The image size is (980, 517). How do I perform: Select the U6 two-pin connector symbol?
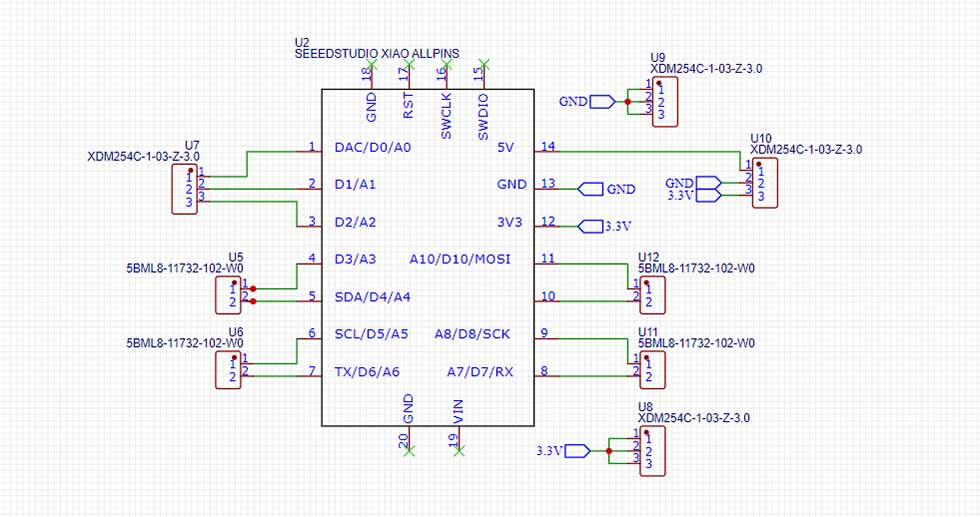pyautogui.click(x=228, y=370)
